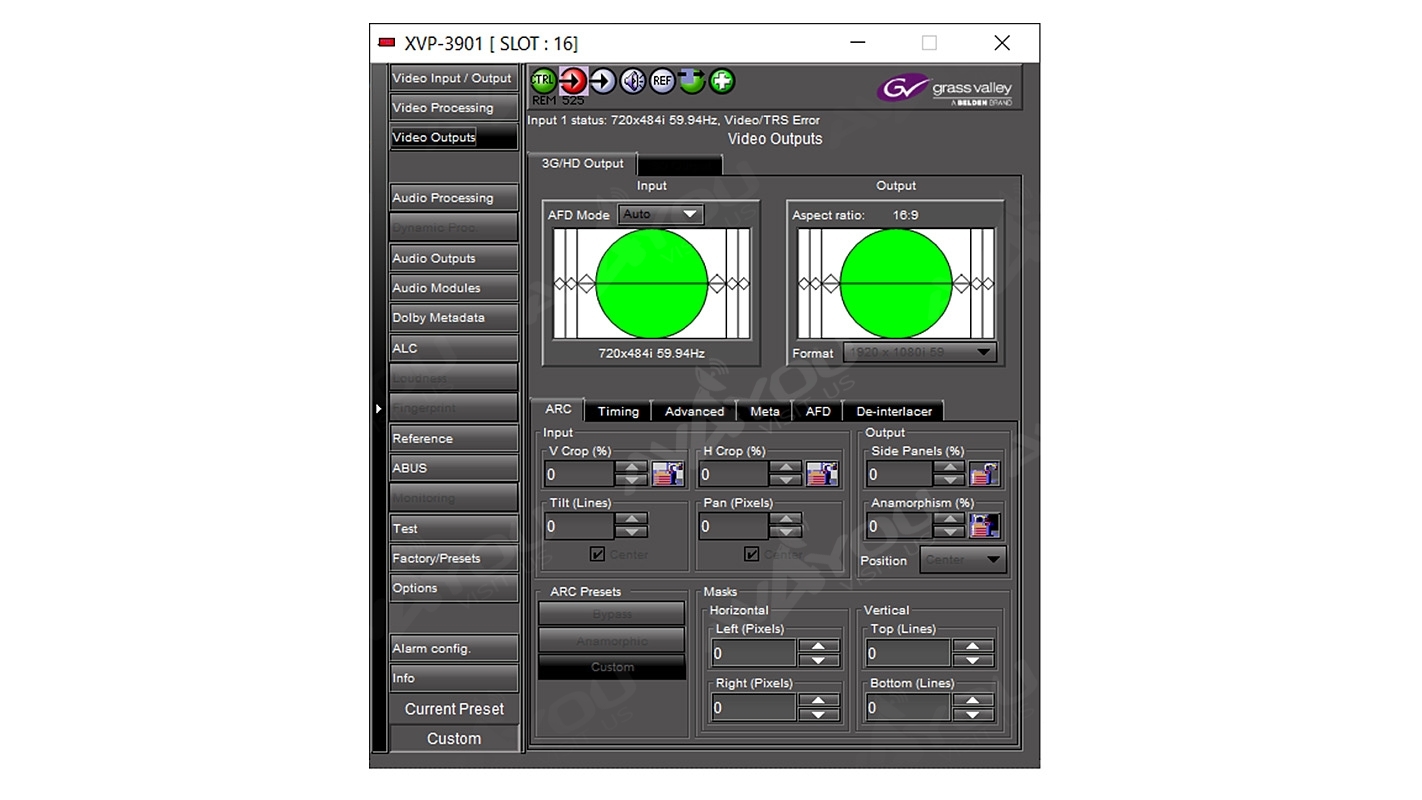The image size is (1422, 800).
Task: Click the speaker audio status icon
Action: (633, 81)
